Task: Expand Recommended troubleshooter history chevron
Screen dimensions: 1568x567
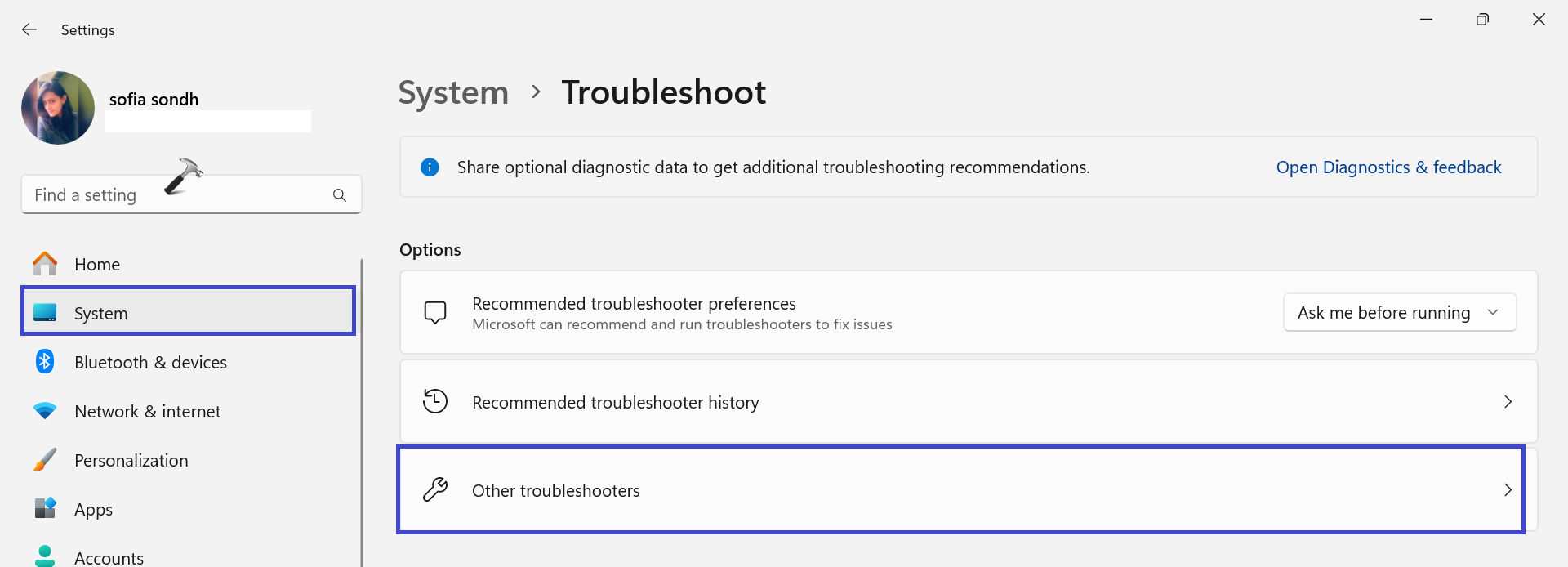Action: pos(1508,402)
